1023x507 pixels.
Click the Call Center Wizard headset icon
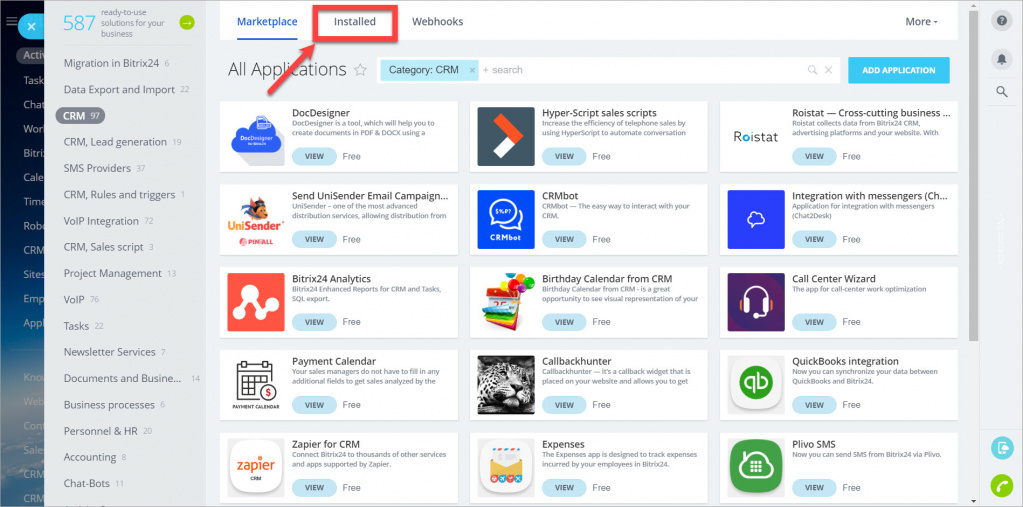[756, 302]
